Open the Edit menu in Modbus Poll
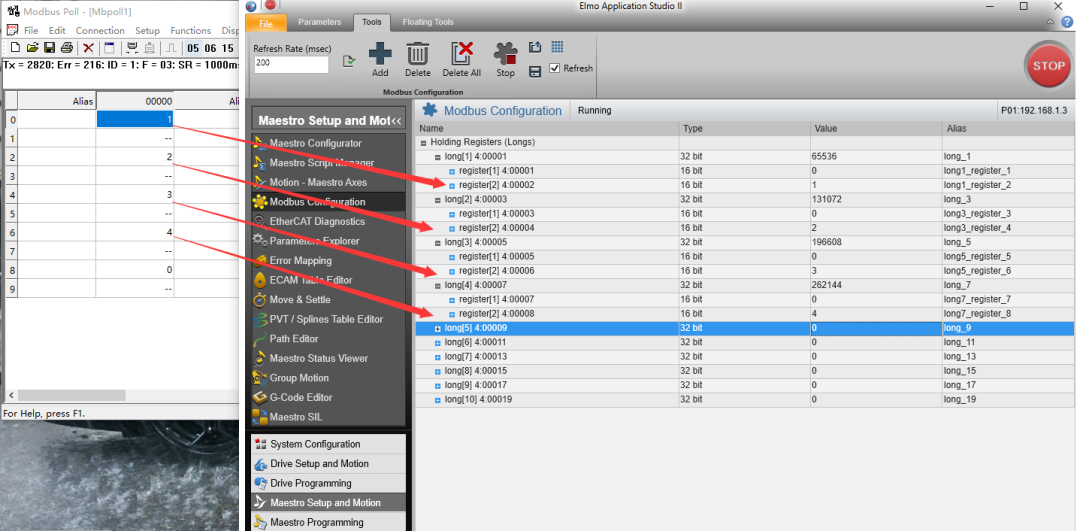 57,30
